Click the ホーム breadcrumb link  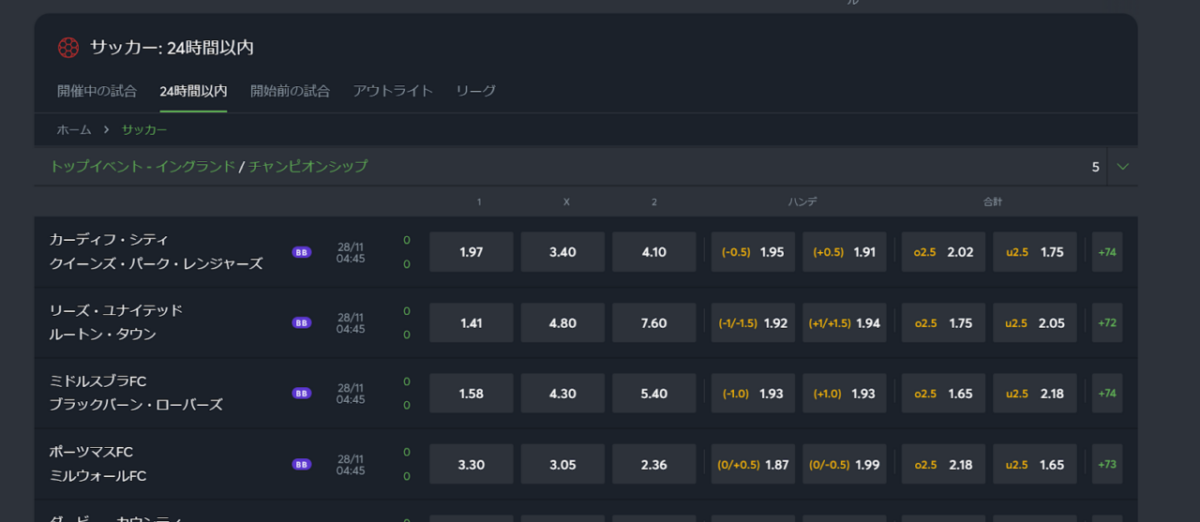(x=74, y=130)
